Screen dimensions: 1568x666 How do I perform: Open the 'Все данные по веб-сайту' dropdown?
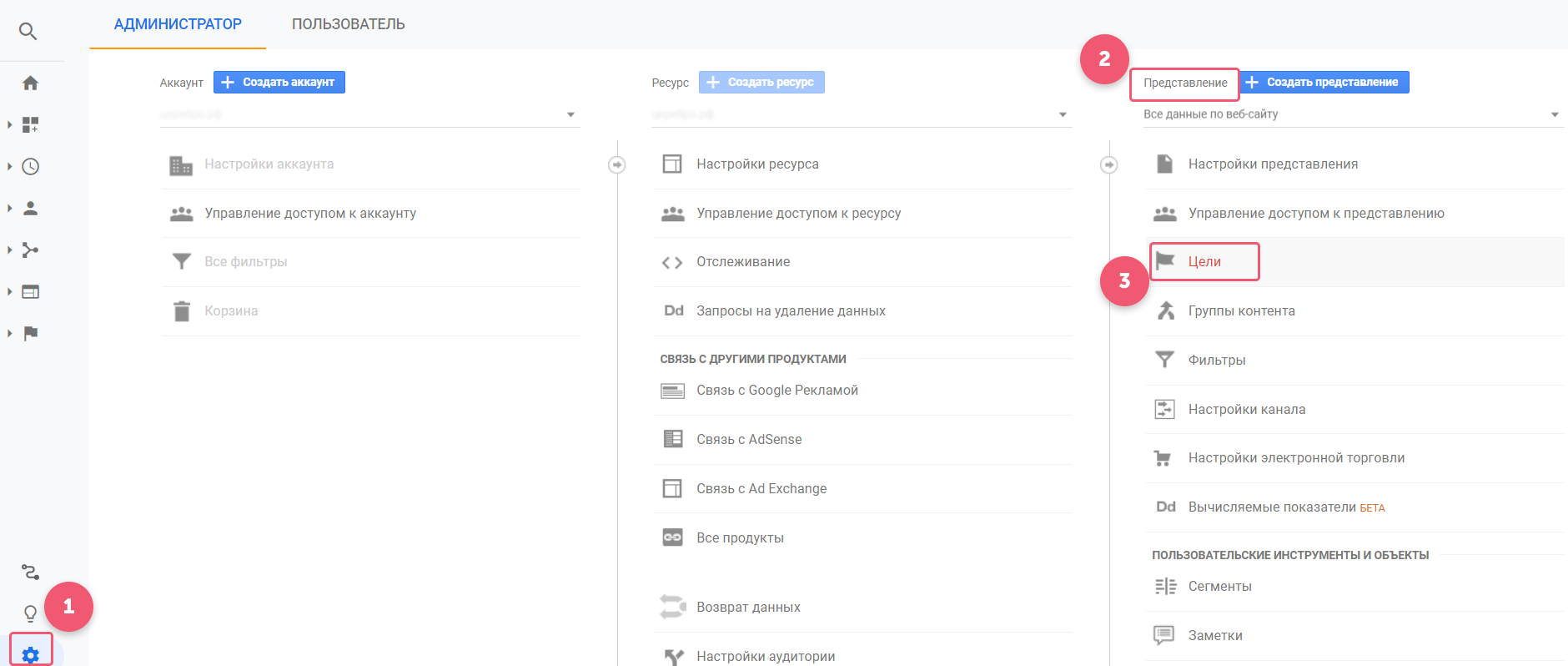tap(1351, 114)
